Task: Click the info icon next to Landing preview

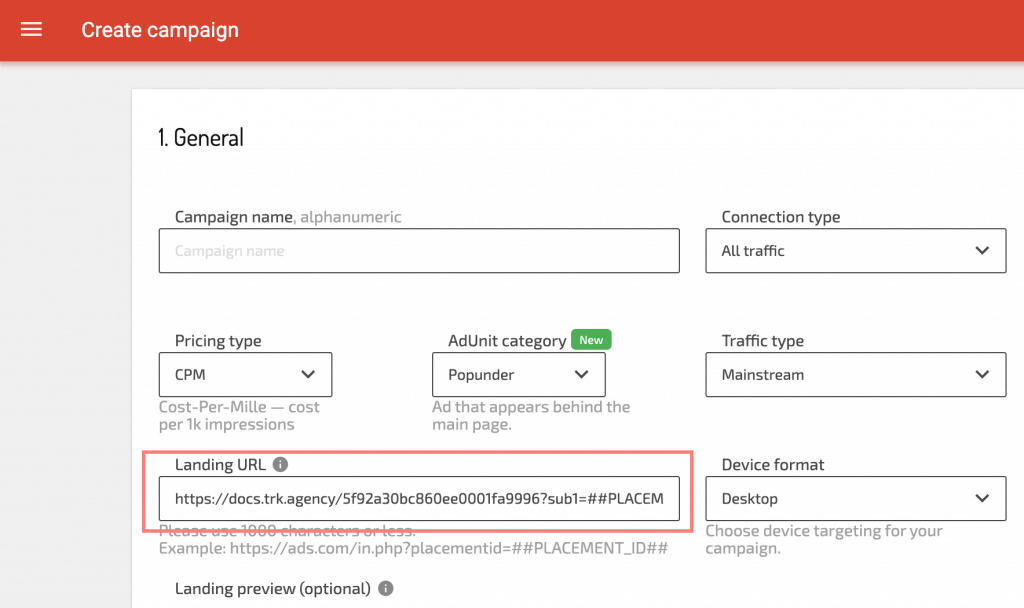Action: [x=384, y=589]
